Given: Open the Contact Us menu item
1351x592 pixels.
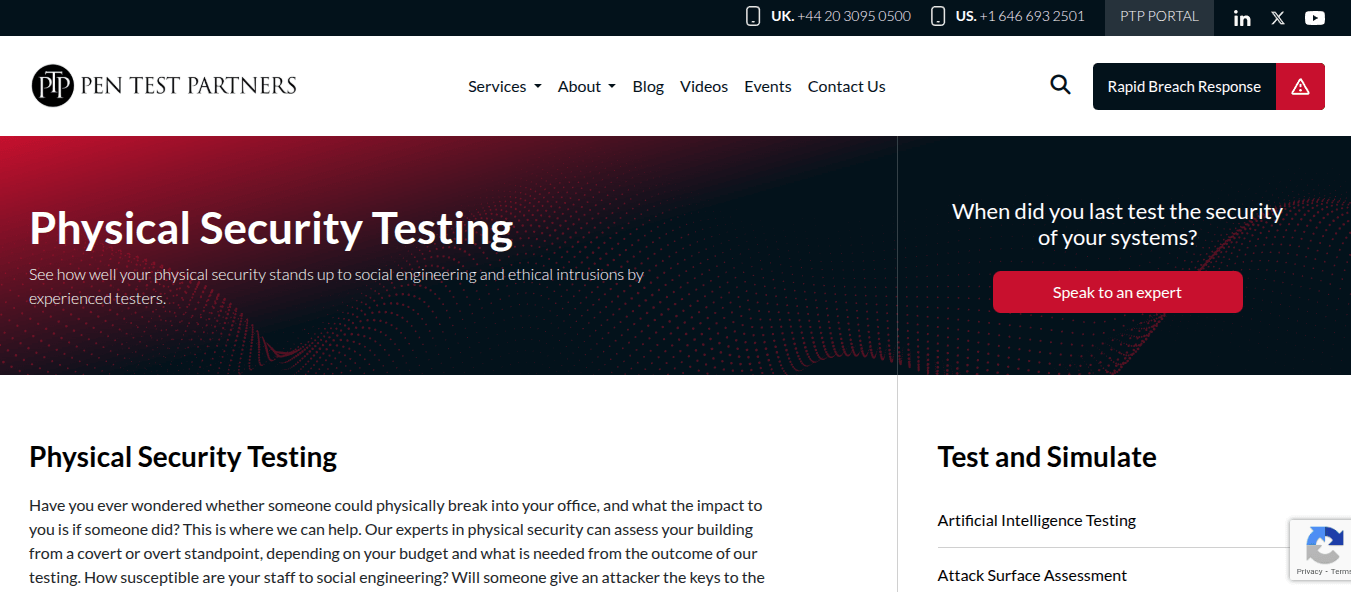Looking at the screenshot, I should [847, 86].
